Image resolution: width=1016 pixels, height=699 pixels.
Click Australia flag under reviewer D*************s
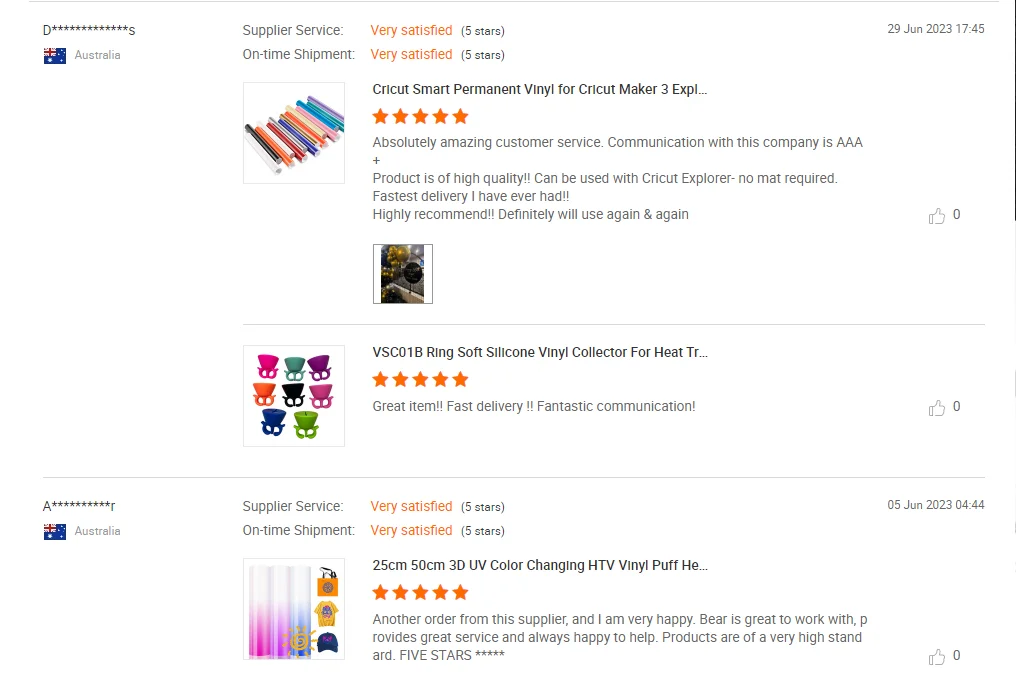pyautogui.click(x=55, y=56)
